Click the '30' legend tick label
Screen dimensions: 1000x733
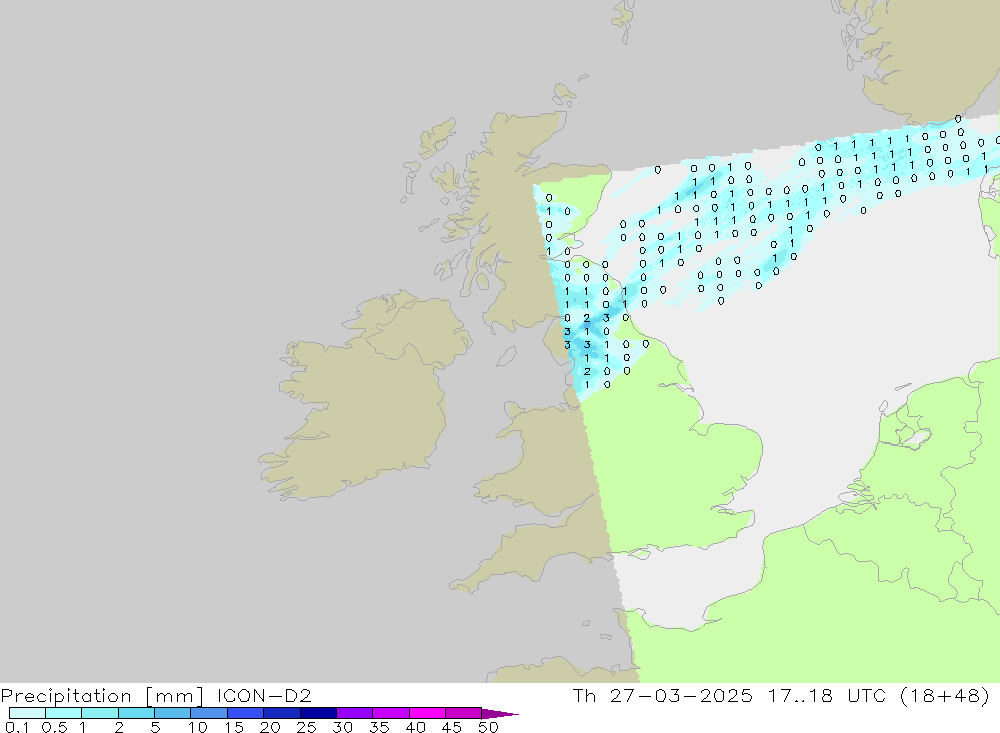tap(342, 727)
